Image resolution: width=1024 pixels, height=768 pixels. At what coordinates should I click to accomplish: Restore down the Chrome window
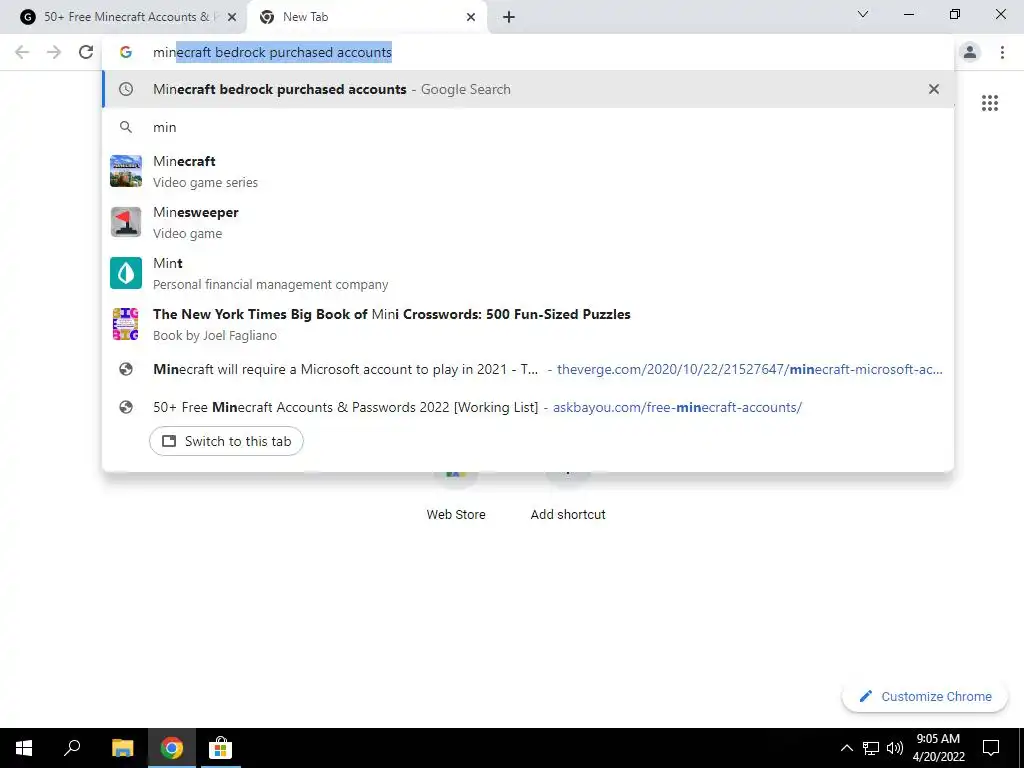pos(955,14)
